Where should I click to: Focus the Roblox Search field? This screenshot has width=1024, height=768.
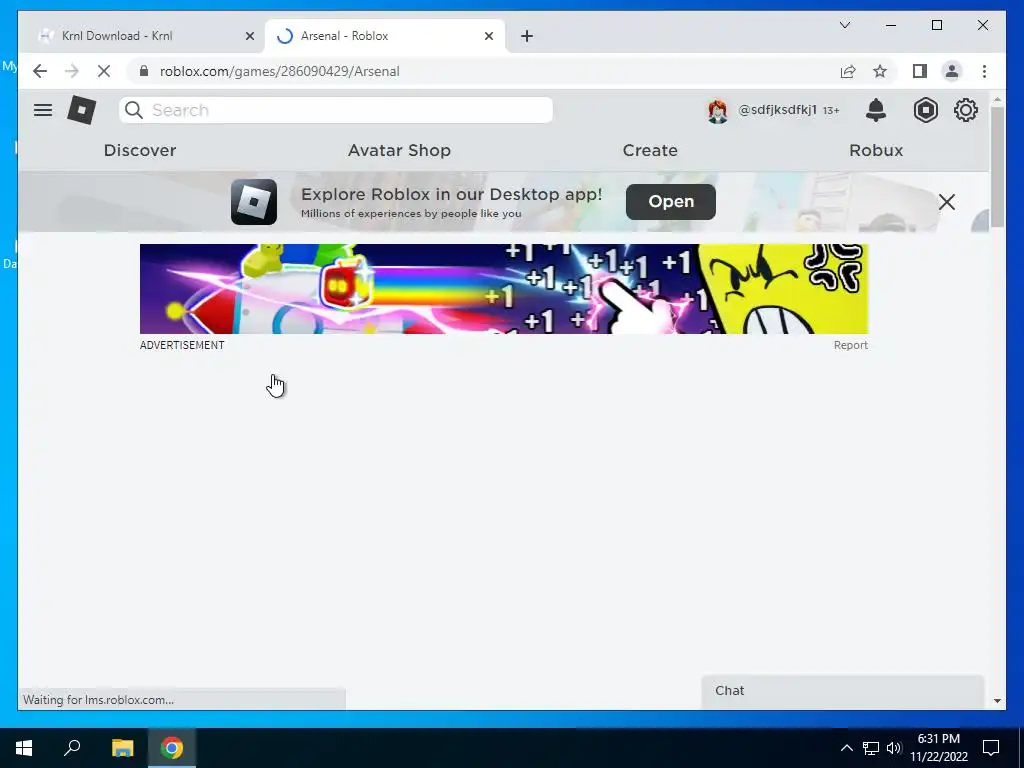pyautogui.click(x=336, y=110)
